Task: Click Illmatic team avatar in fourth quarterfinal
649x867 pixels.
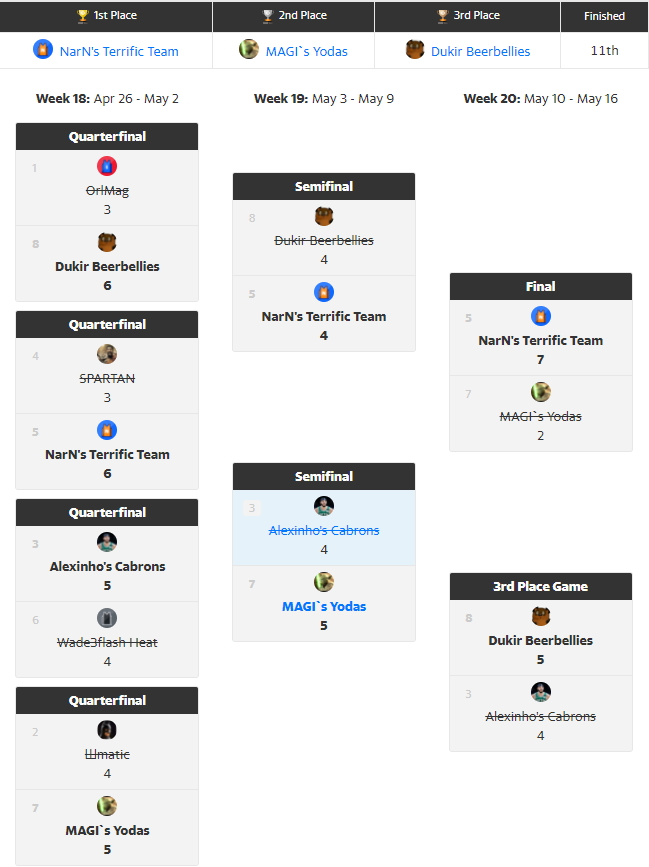Action: coord(107,730)
